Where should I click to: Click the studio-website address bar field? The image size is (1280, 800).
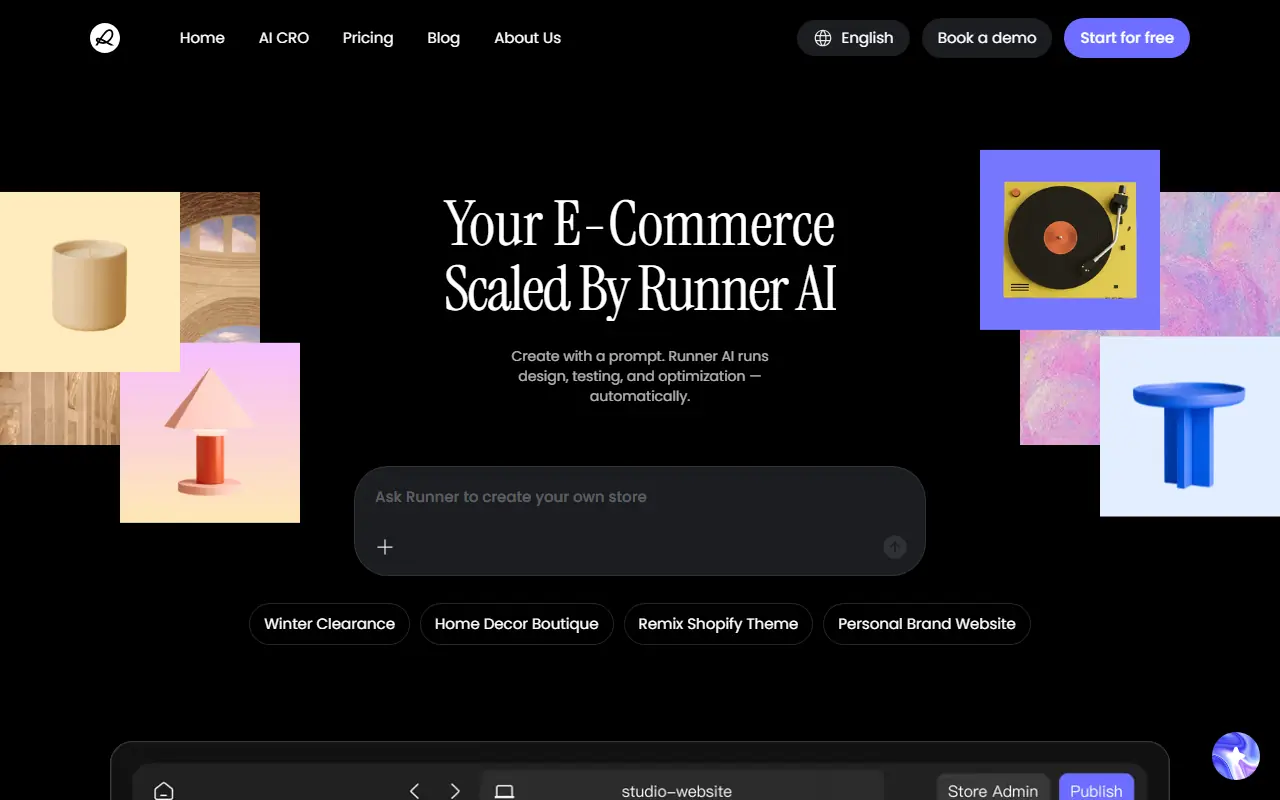[x=676, y=790]
